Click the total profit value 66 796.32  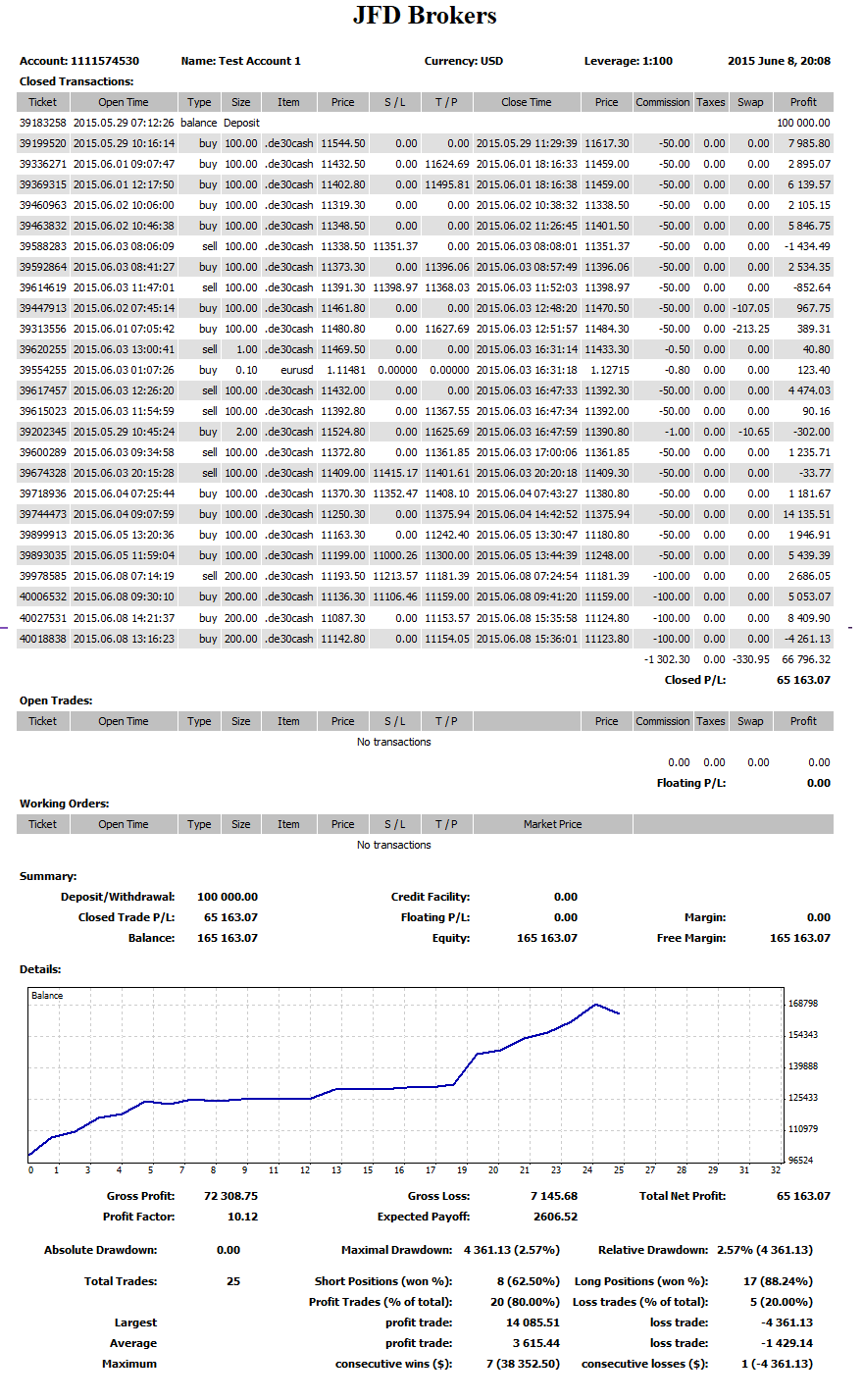pyautogui.click(x=806, y=659)
